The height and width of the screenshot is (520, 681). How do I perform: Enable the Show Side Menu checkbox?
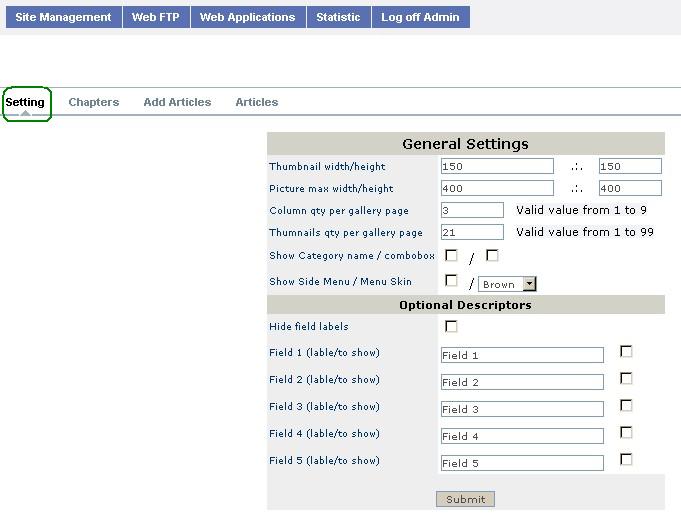(x=452, y=281)
